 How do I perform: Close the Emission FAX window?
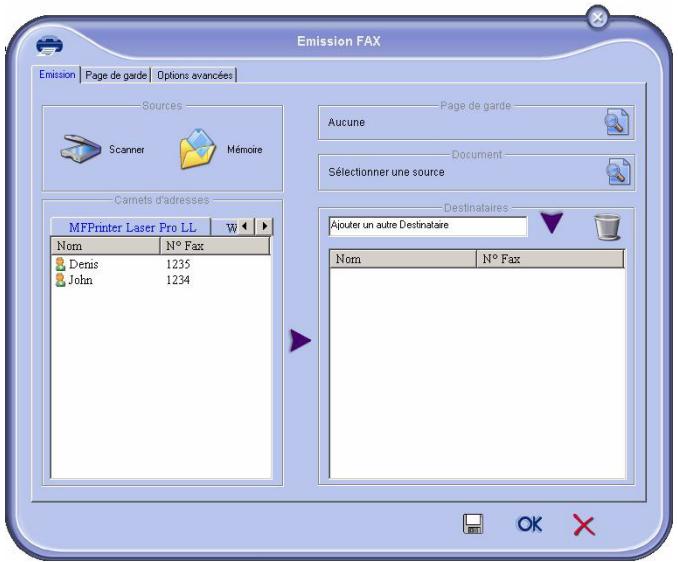[598, 18]
